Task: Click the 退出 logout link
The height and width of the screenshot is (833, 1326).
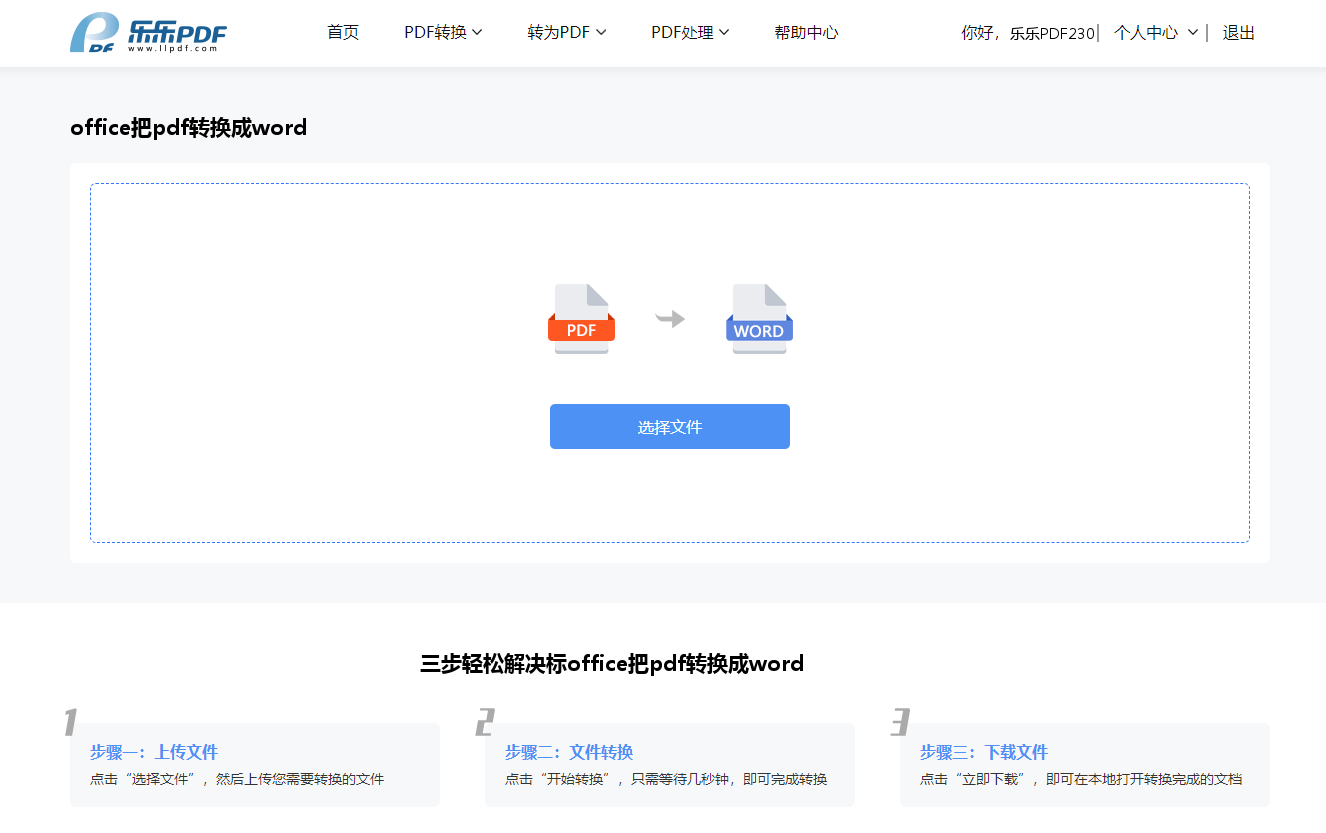Action: point(1238,33)
